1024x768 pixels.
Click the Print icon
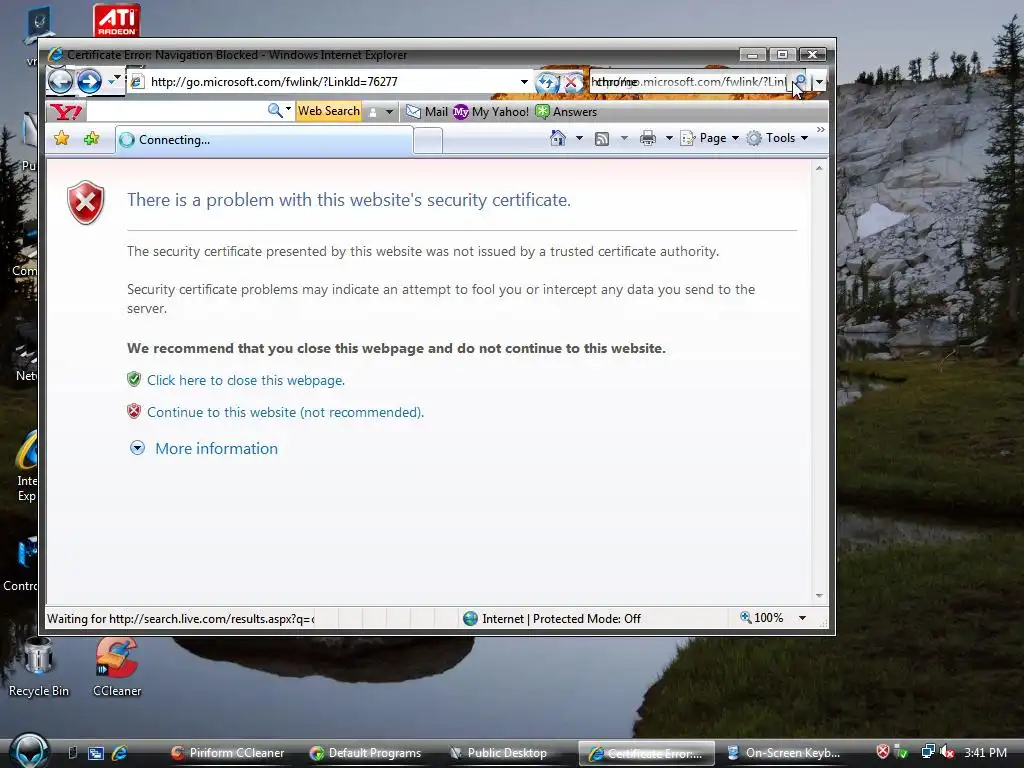coord(648,138)
